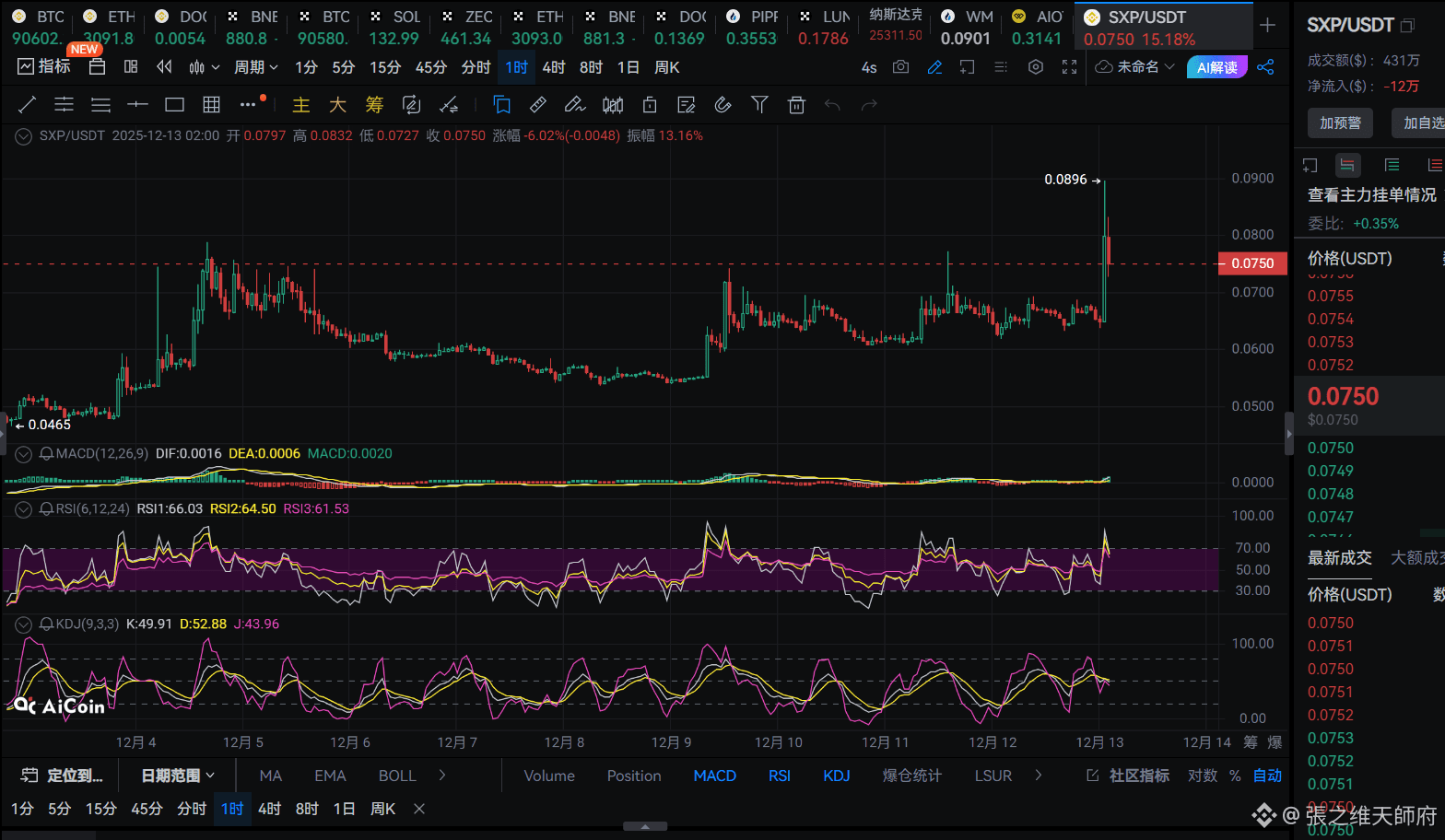
Task: Click the share icon next to AI解读
Action: click(1265, 67)
